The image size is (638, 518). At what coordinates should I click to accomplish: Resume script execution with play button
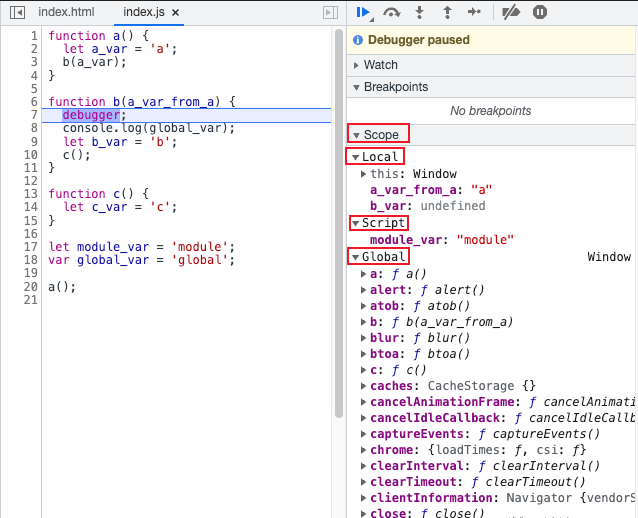pyautogui.click(x=364, y=13)
